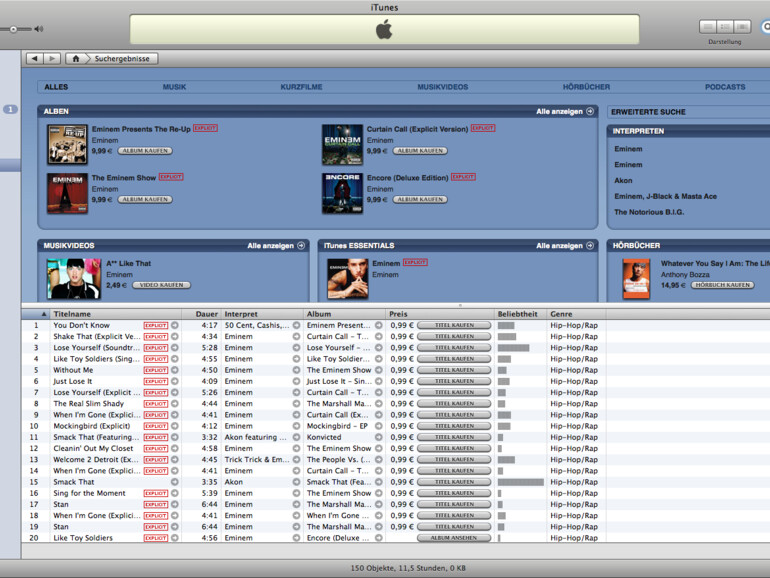
Task: Click Titel kaufen for Sing for the Moment
Action: pyautogui.click(x=454, y=493)
